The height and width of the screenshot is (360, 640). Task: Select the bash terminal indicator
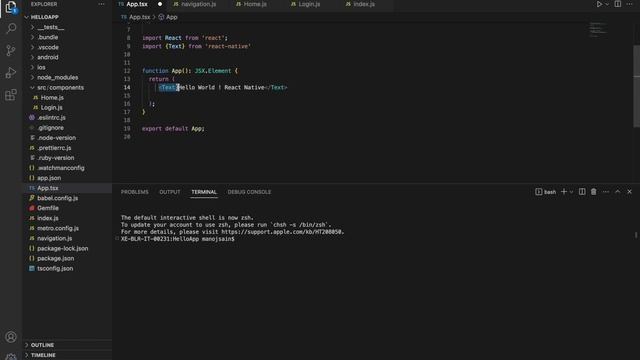pyautogui.click(x=546, y=192)
